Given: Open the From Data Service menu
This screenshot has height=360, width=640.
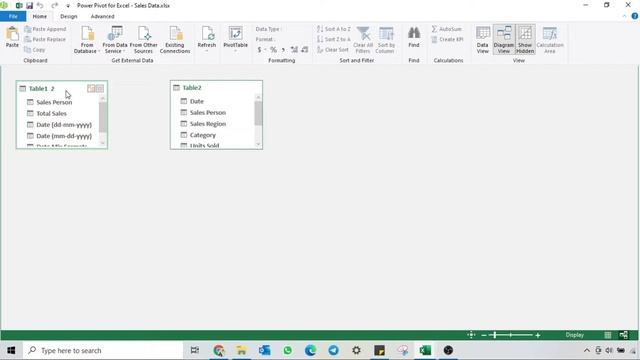Looking at the screenshot, I should point(115,39).
